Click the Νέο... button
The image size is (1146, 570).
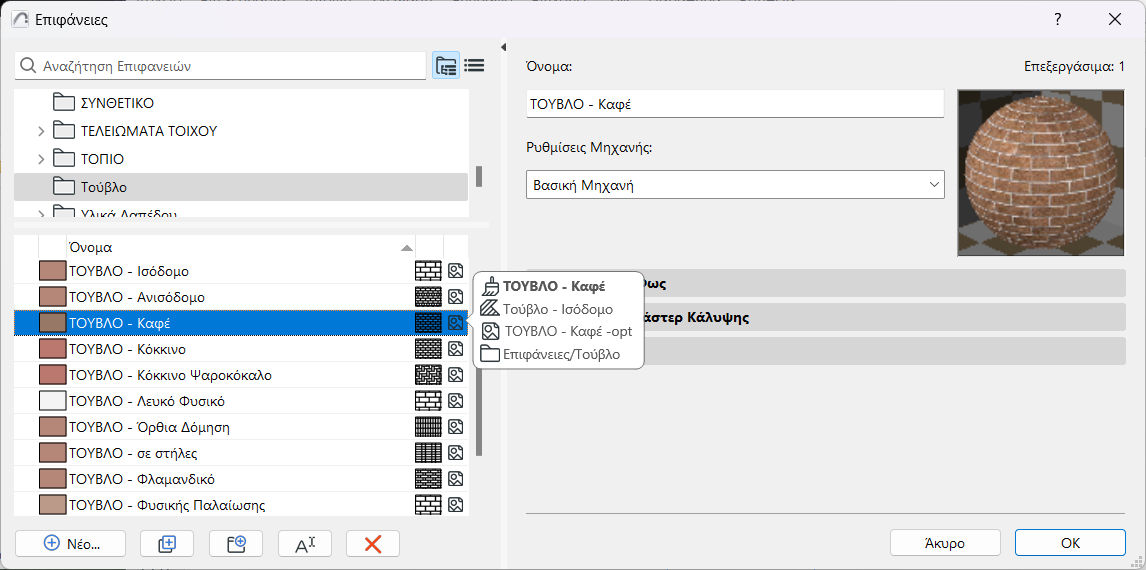70,543
